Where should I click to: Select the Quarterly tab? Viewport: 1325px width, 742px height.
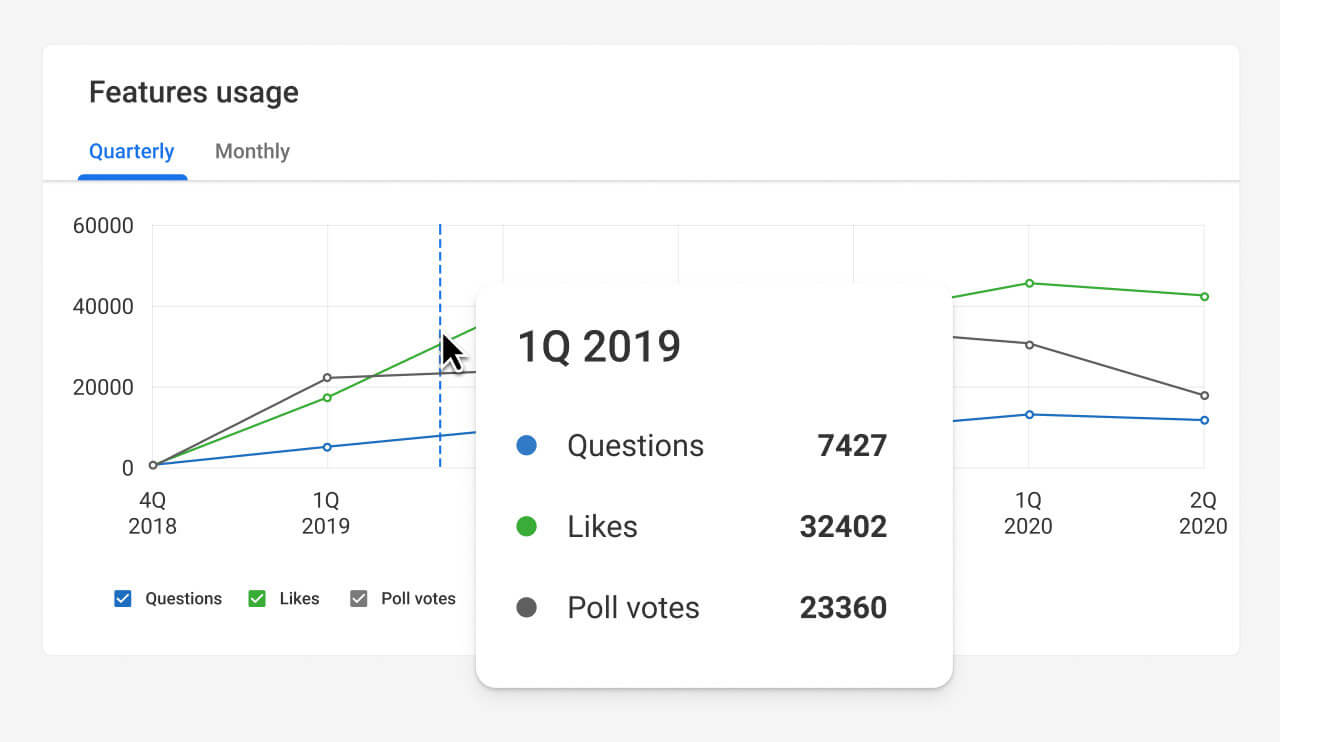(x=131, y=151)
